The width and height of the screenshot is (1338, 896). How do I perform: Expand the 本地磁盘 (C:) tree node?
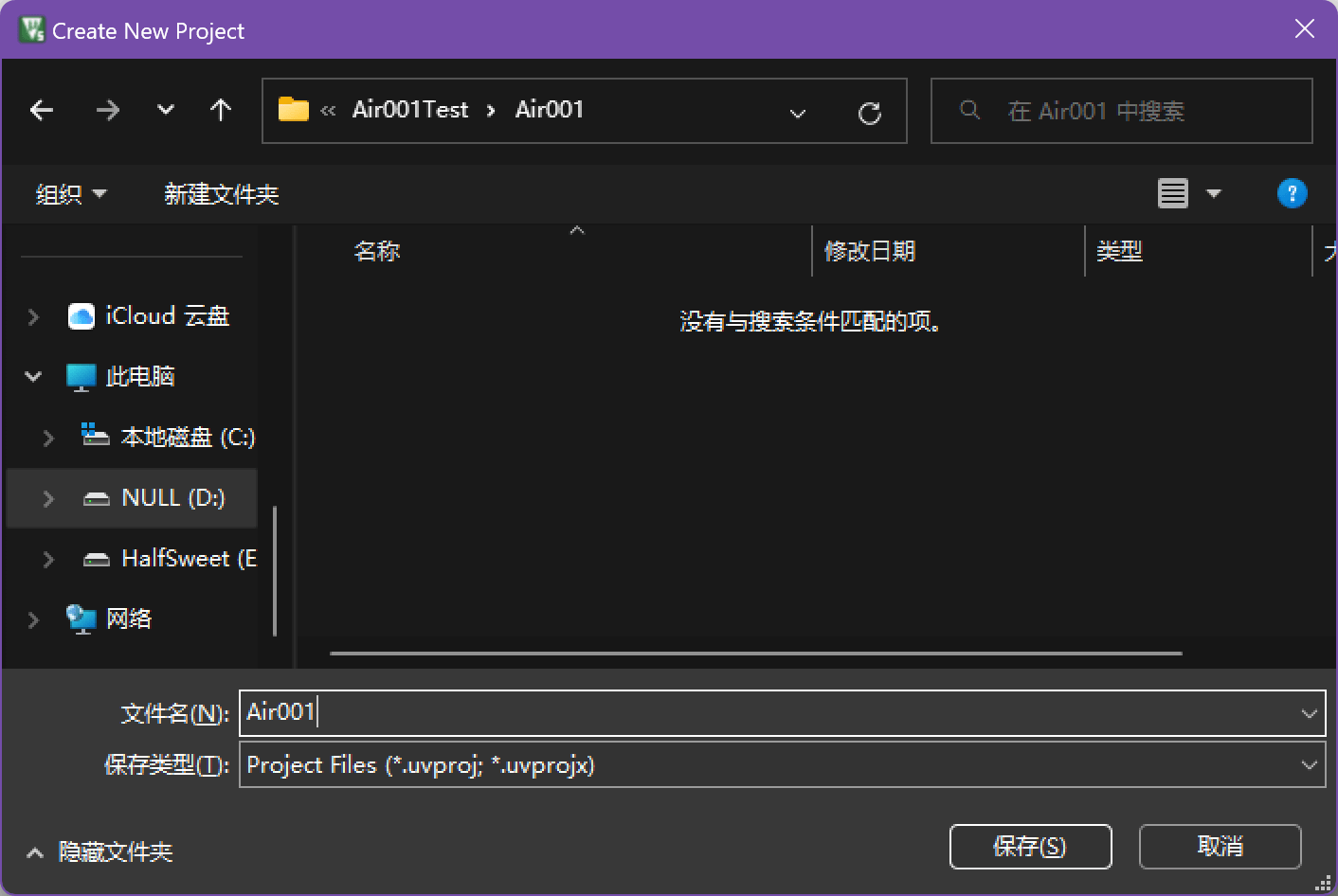[x=48, y=438]
